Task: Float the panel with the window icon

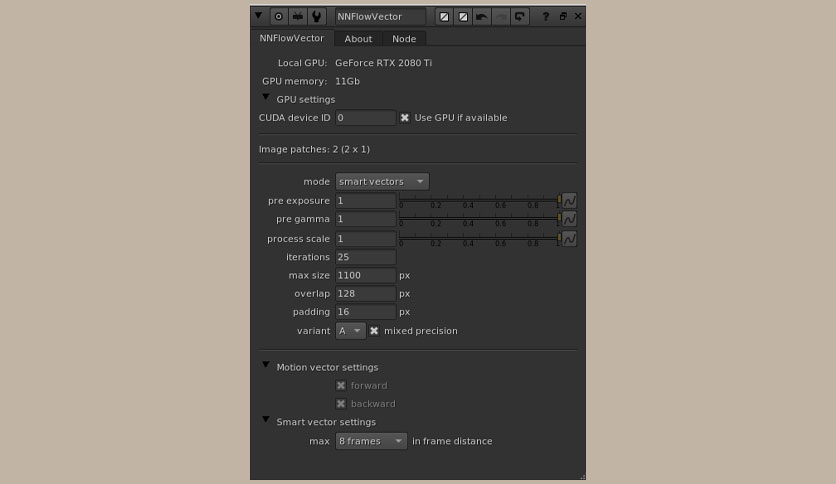Action: point(563,17)
